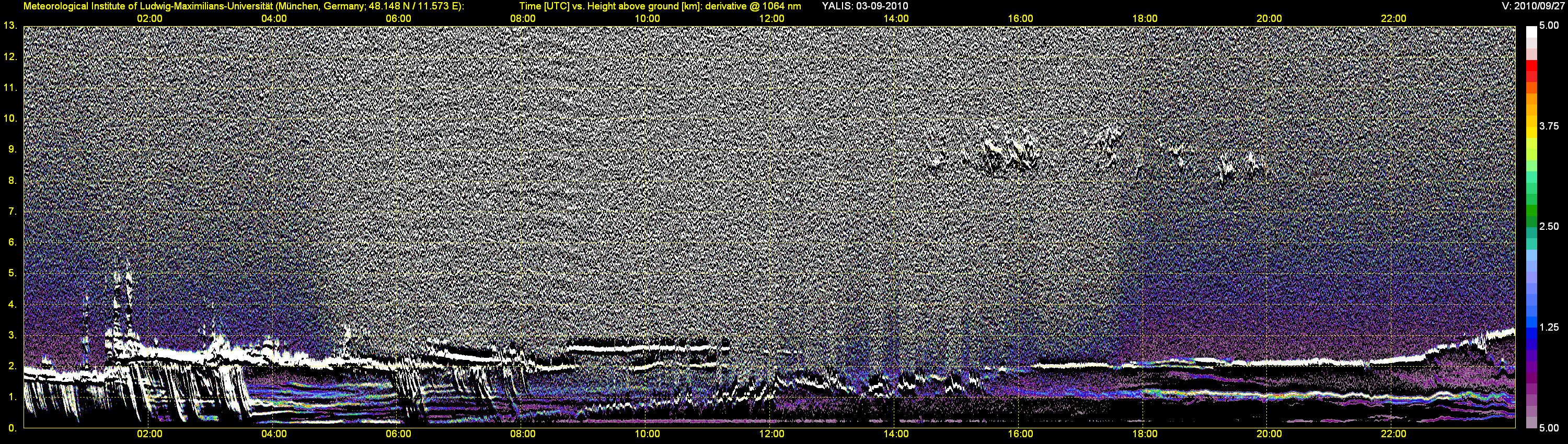The height and width of the screenshot is (444, 1568).
Task: Click "04:00" on the bottom time axis
Action: pyautogui.click(x=274, y=434)
